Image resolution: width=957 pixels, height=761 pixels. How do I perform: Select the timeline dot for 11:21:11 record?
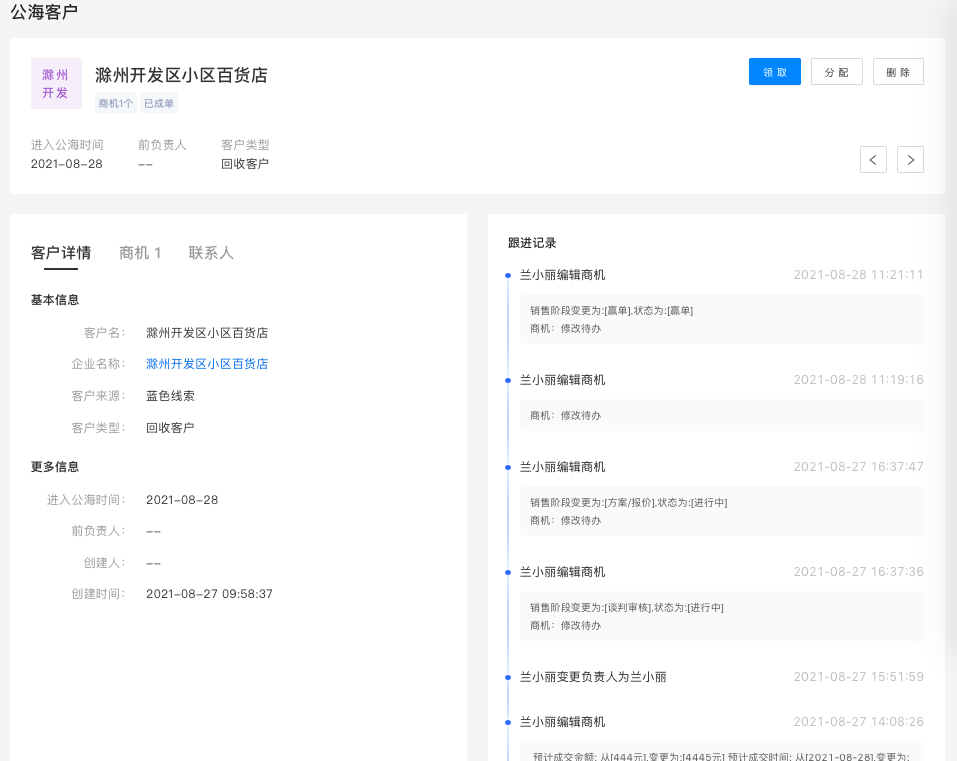(x=508, y=275)
